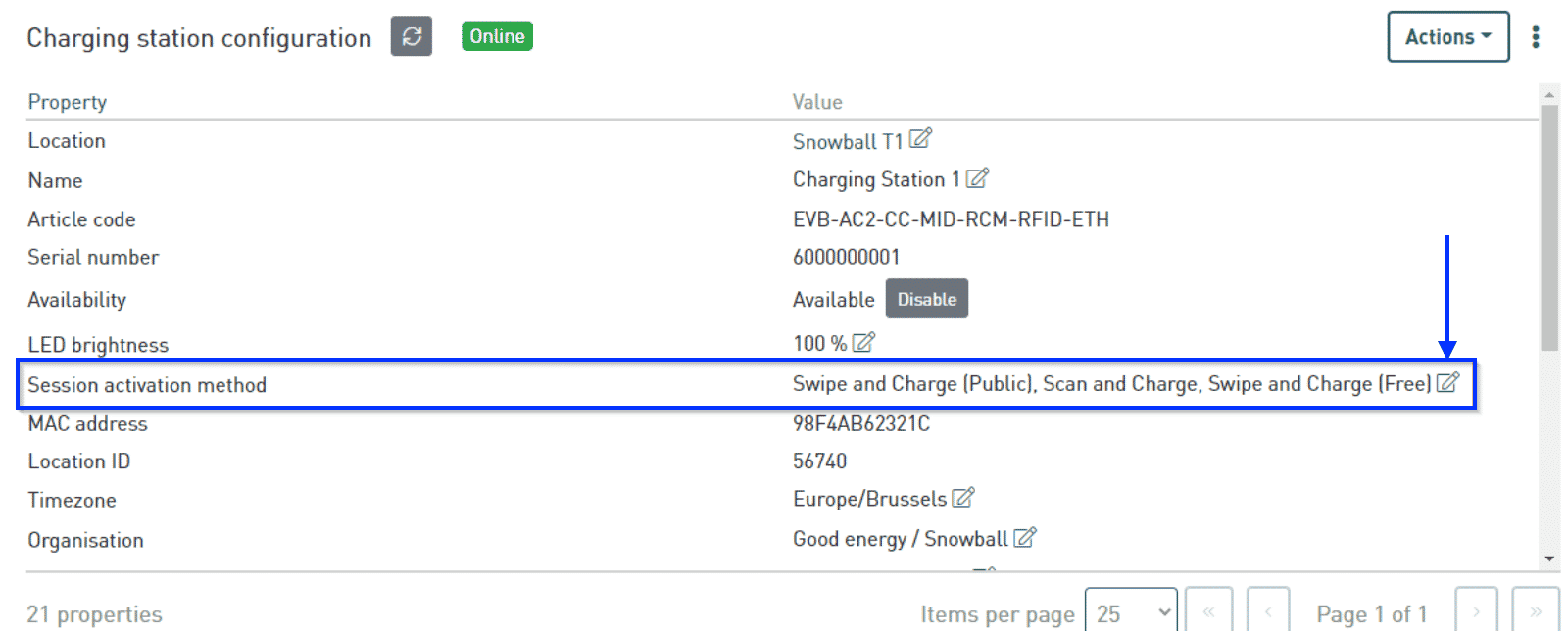1568x631 pixels.
Task: Edit the Name Charging Station 1
Action: [977, 178]
